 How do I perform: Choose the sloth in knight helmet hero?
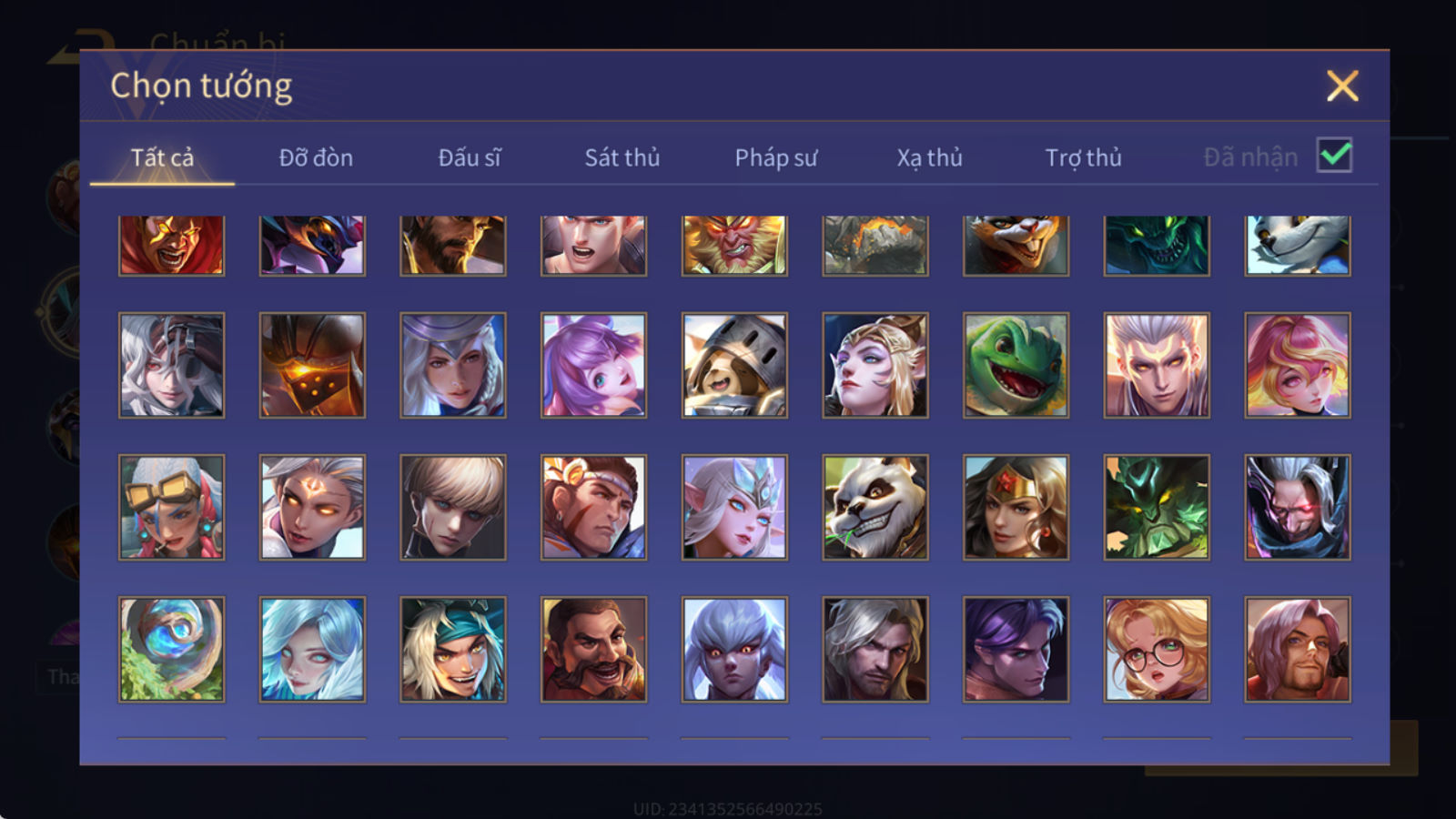[734, 366]
